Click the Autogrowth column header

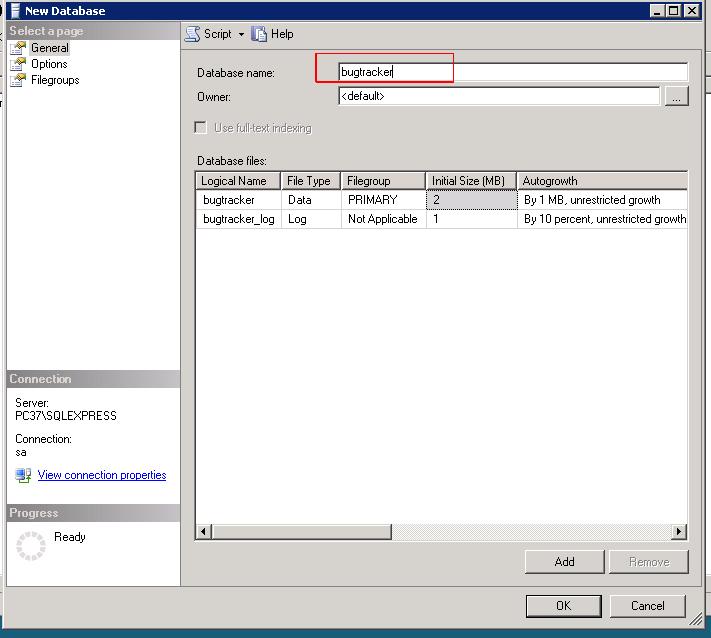tap(602, 181)
